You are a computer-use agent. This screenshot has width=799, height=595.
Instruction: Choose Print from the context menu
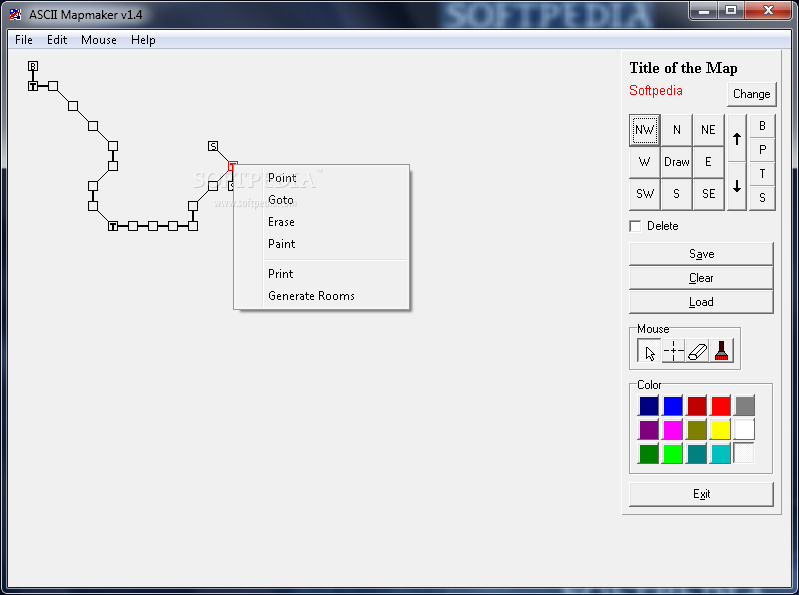click(x=322, y=274)
